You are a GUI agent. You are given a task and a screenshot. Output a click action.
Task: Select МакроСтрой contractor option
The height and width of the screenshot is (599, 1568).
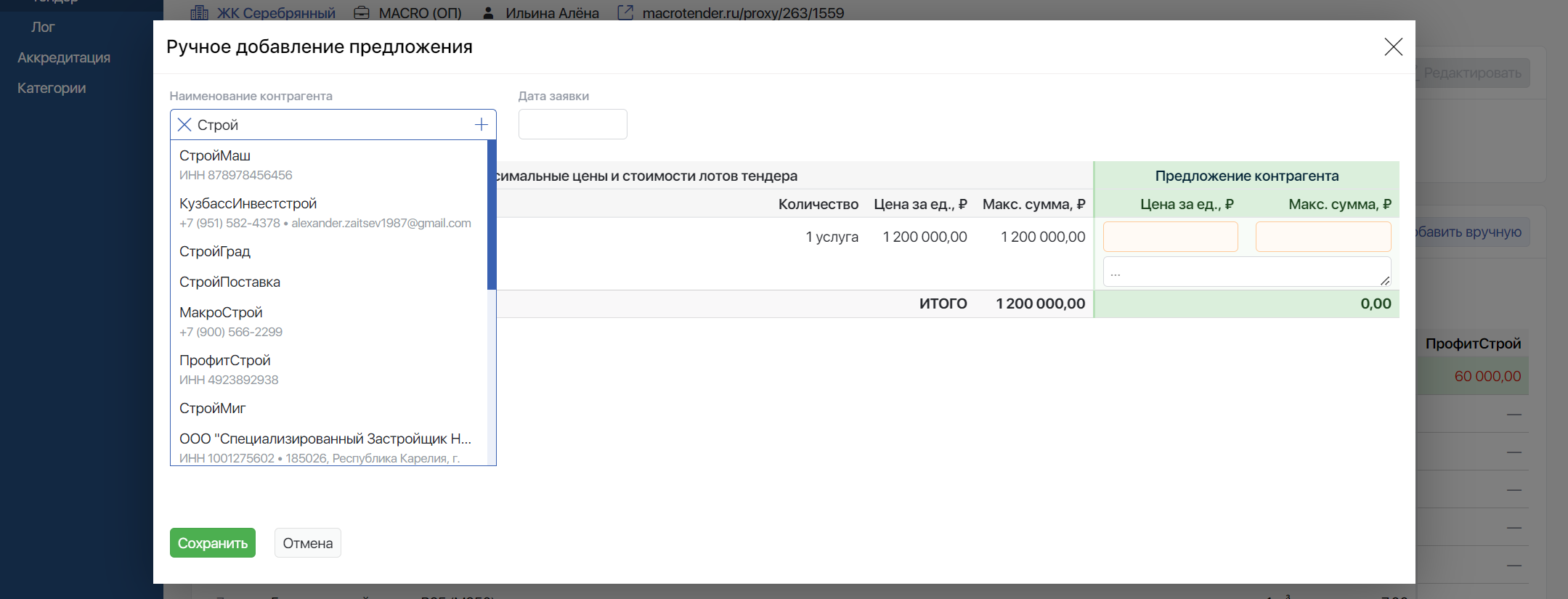[221, 313]
